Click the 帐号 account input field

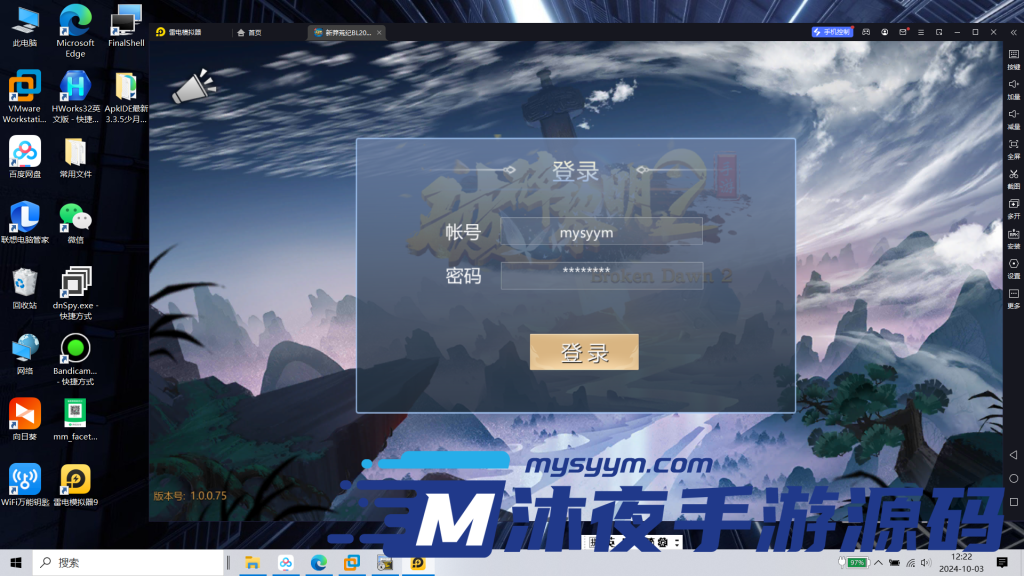(601, 233)
